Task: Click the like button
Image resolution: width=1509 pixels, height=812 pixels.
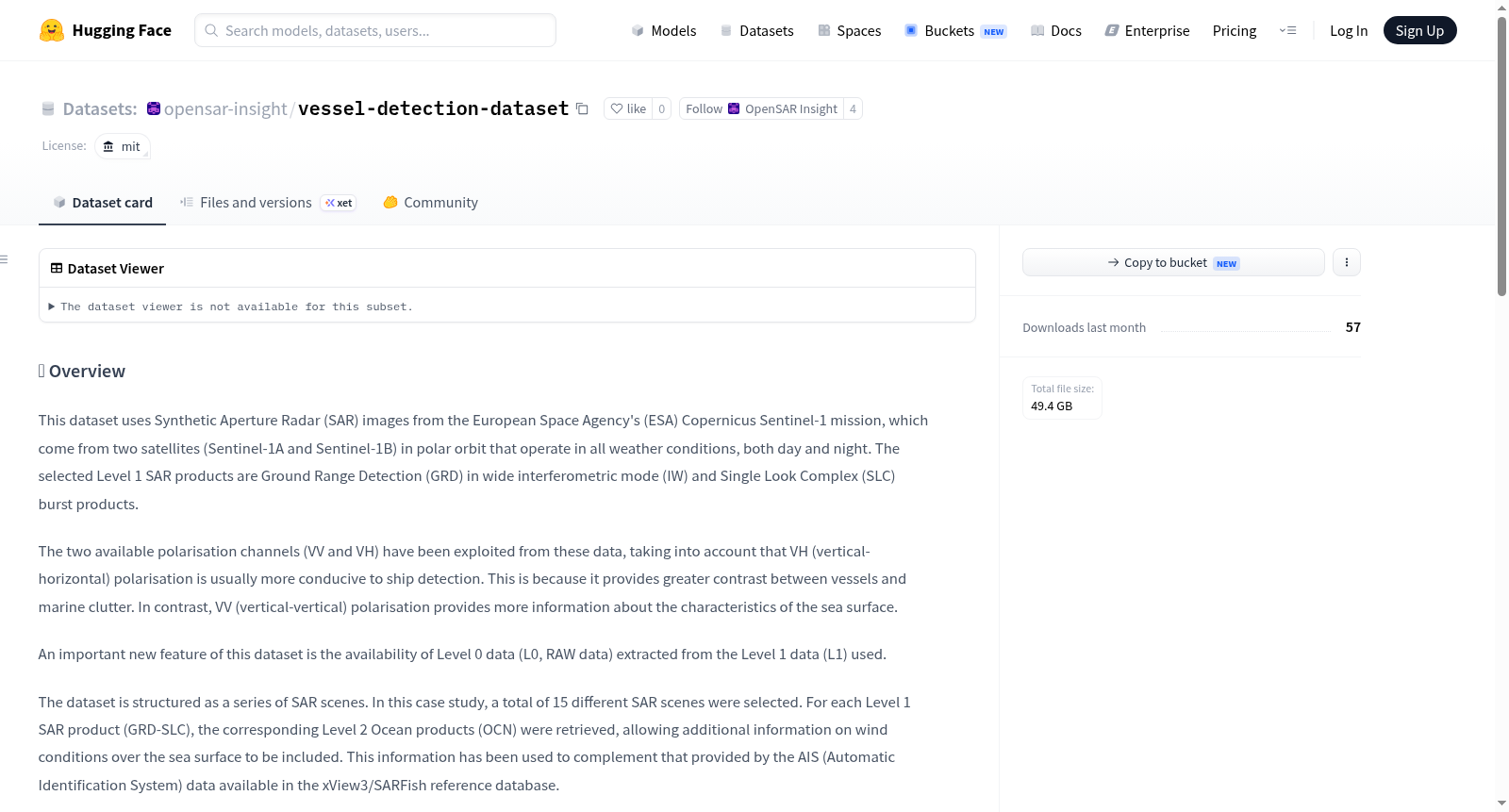Action: [628, 108]
